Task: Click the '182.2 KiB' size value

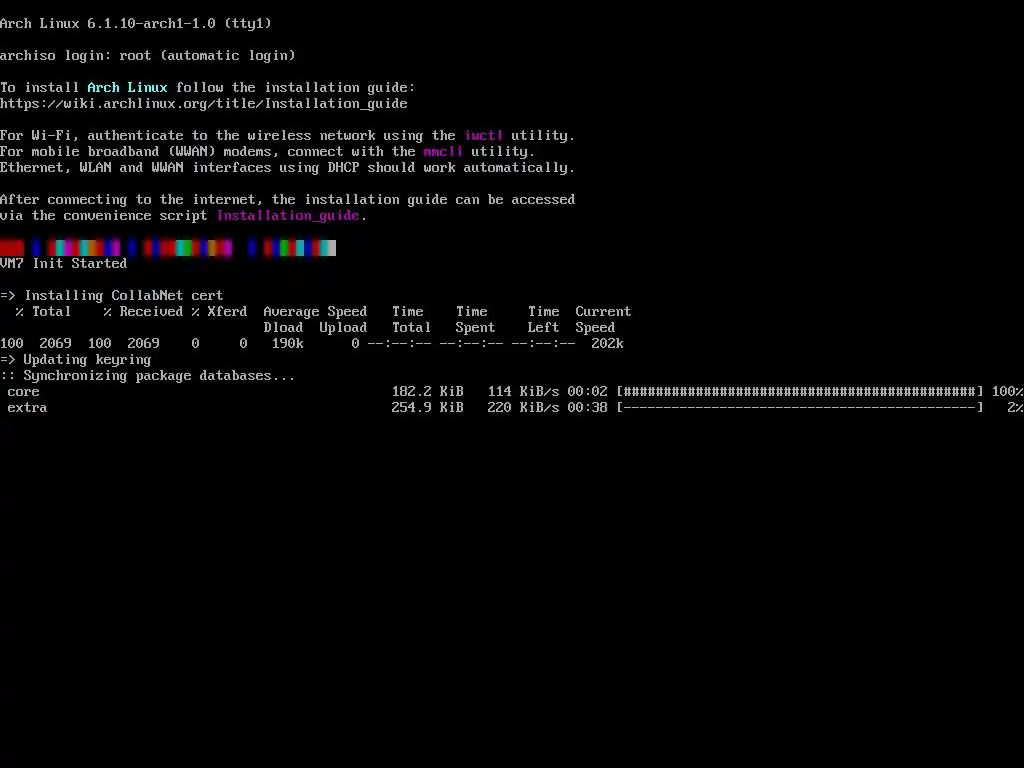Action: pos(428,391)
